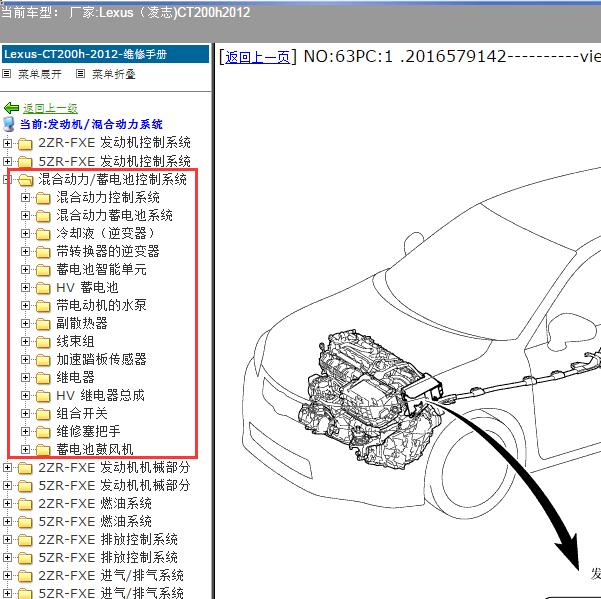This screenshot has width=601, height=599.
Task: Click the 菜单展开 text button
Action: coord(40,74)
